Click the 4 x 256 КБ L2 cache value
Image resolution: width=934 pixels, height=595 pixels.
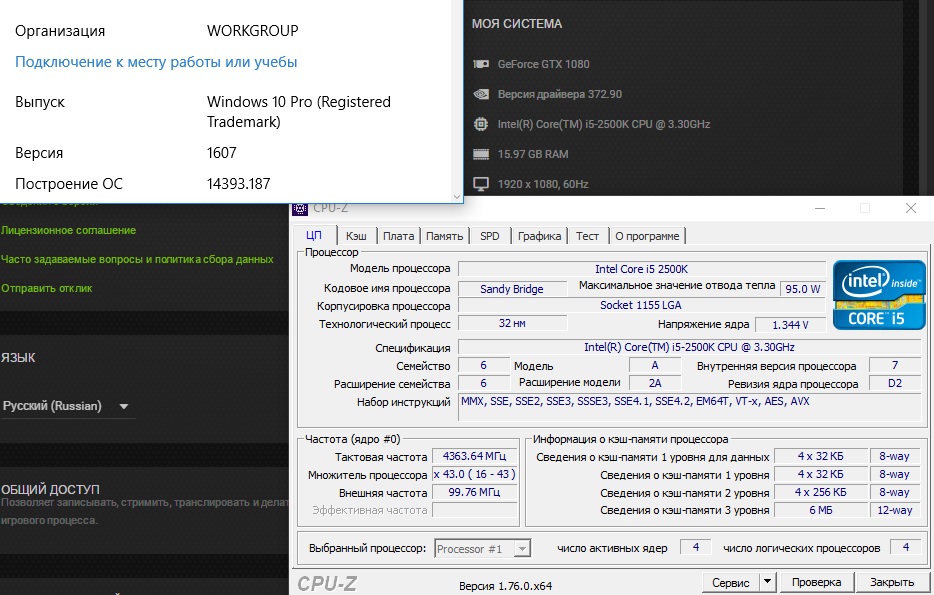coord(820,492)
